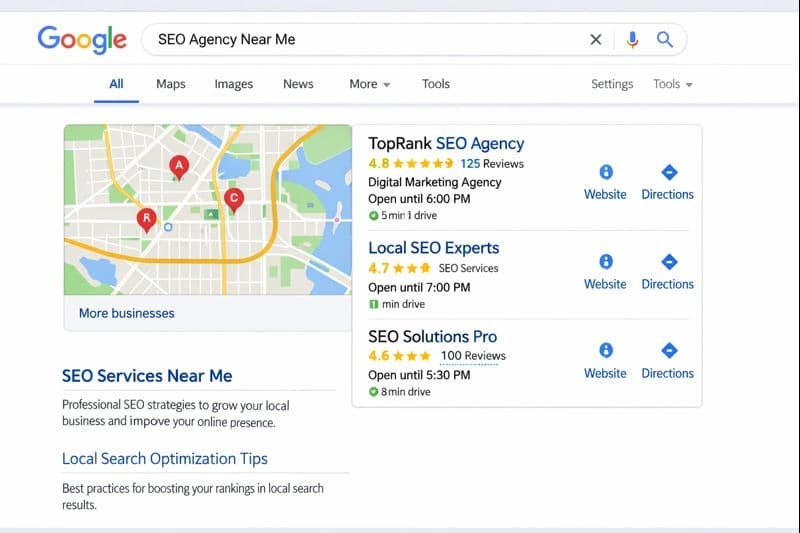The width and height of the screenshot is (800, 533).
Task: Switch to the Maps tab
Action: tap(171, 84)
